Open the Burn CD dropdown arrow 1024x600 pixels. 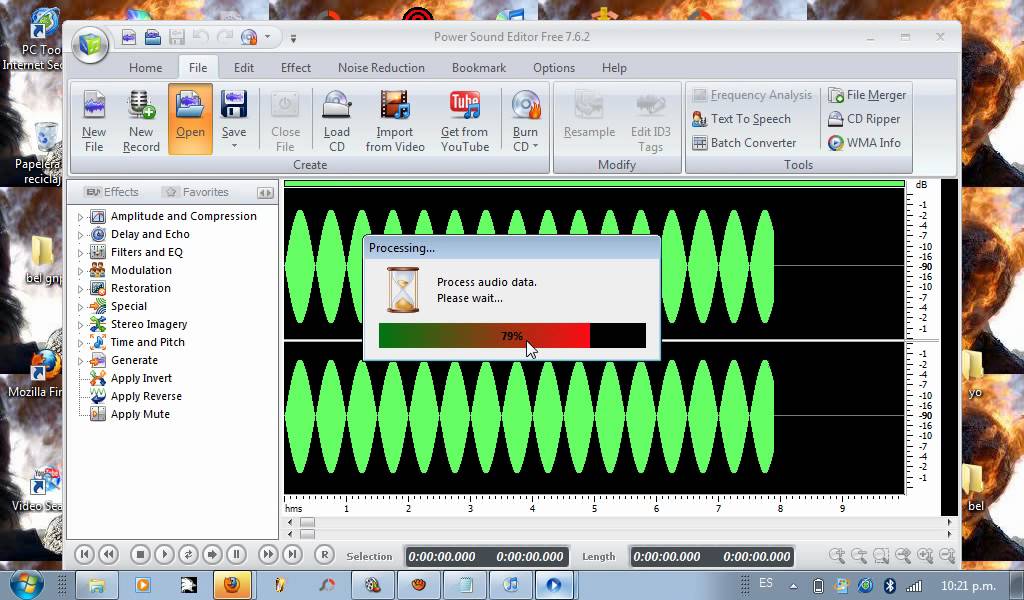tap(536, 146)
